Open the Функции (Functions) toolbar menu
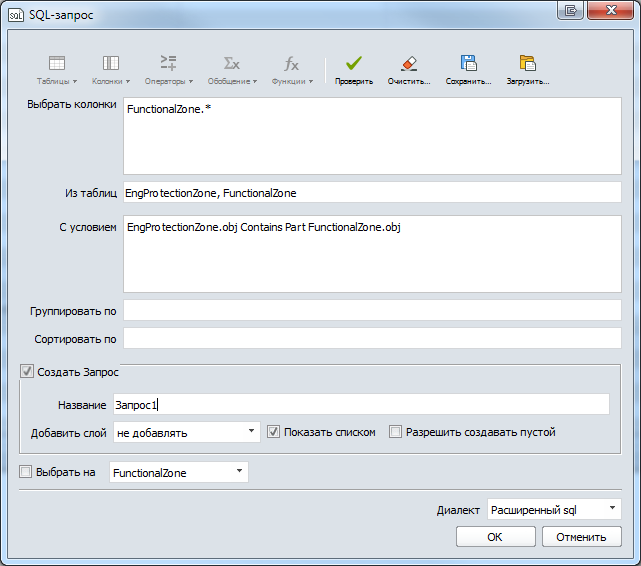 (291, 69)
